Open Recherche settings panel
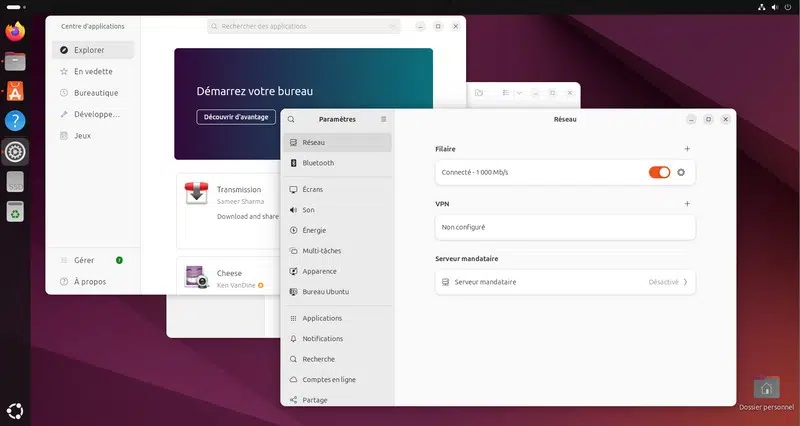 337,359
